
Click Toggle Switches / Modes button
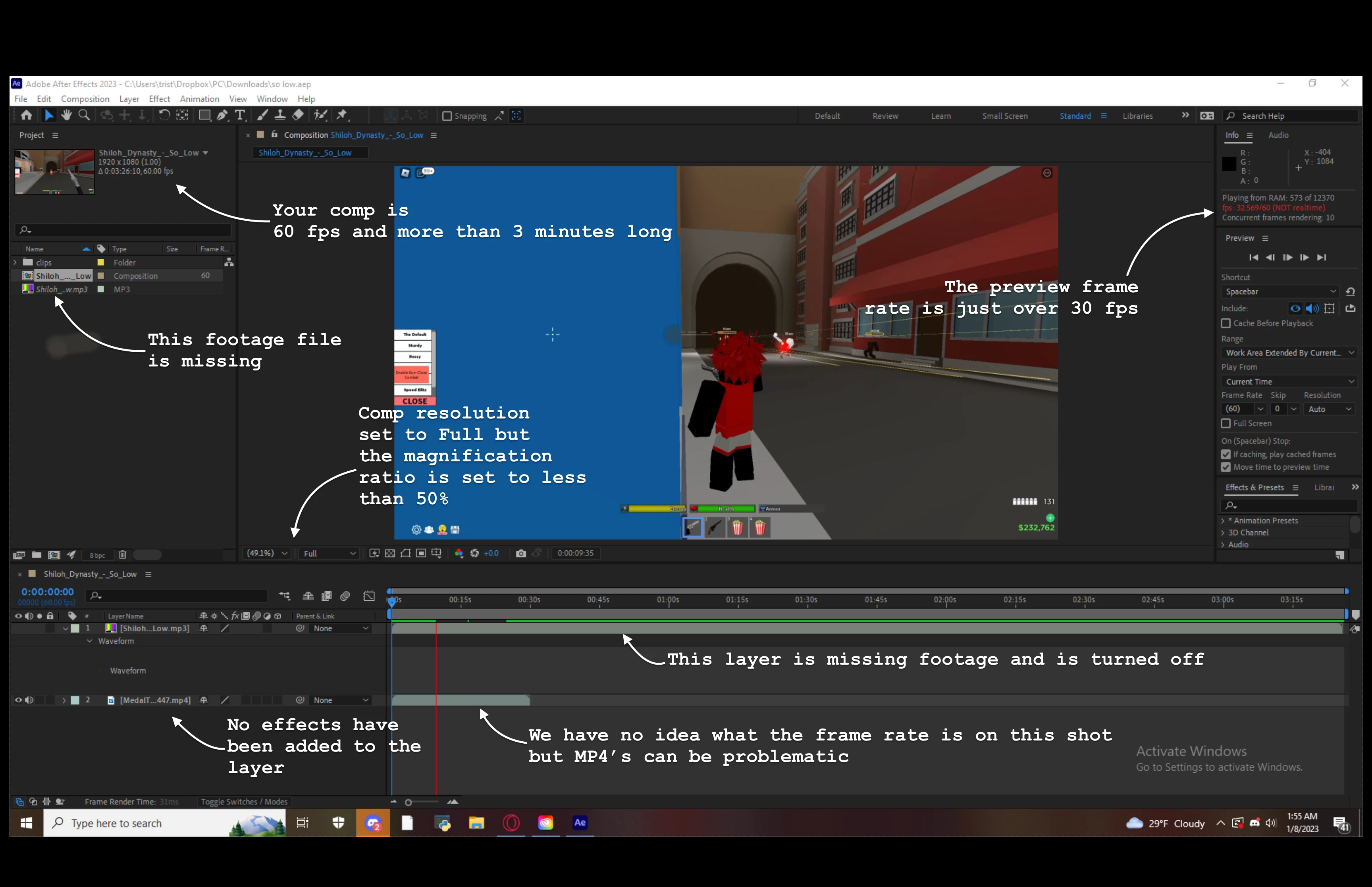coord(243,802)
